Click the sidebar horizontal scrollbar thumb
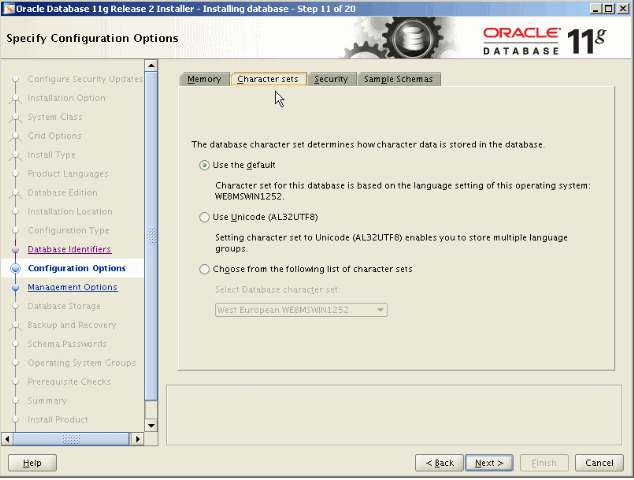This screenshot has height=480, width=634. [71, 439]
